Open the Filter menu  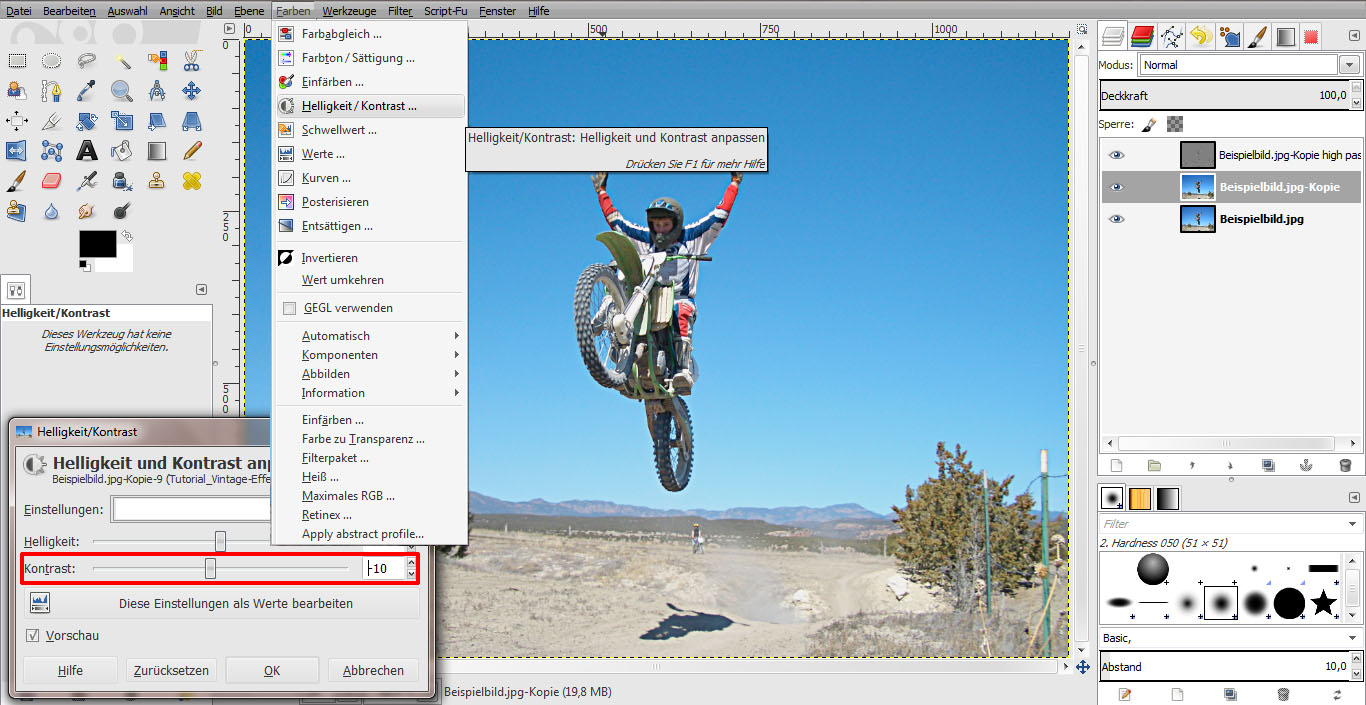click(399, 11)
